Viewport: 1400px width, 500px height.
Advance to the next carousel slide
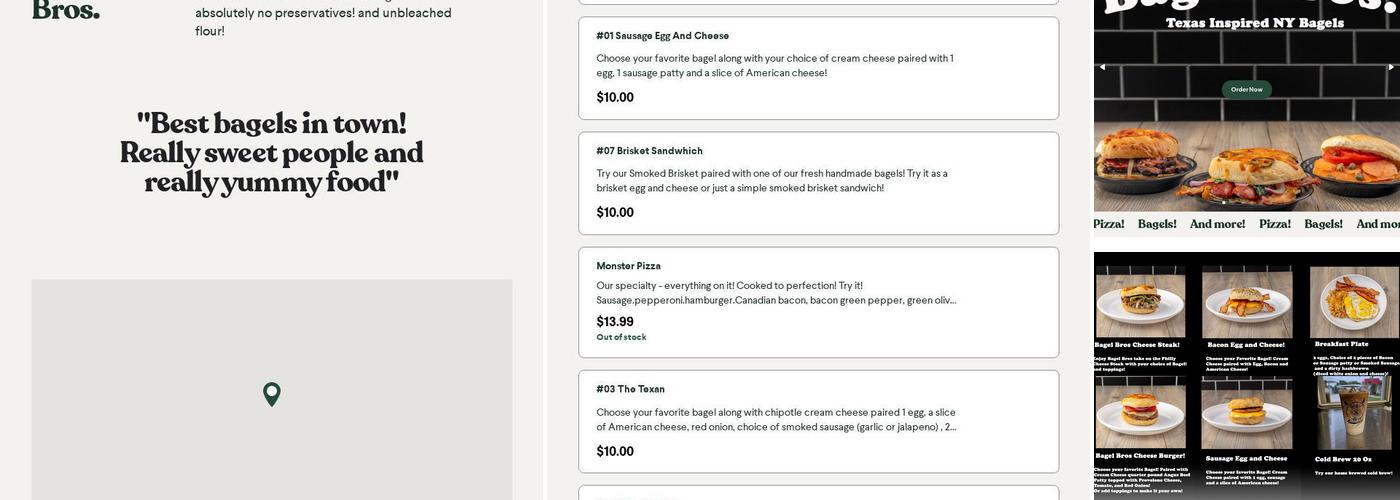click(x=1391, y=67)
